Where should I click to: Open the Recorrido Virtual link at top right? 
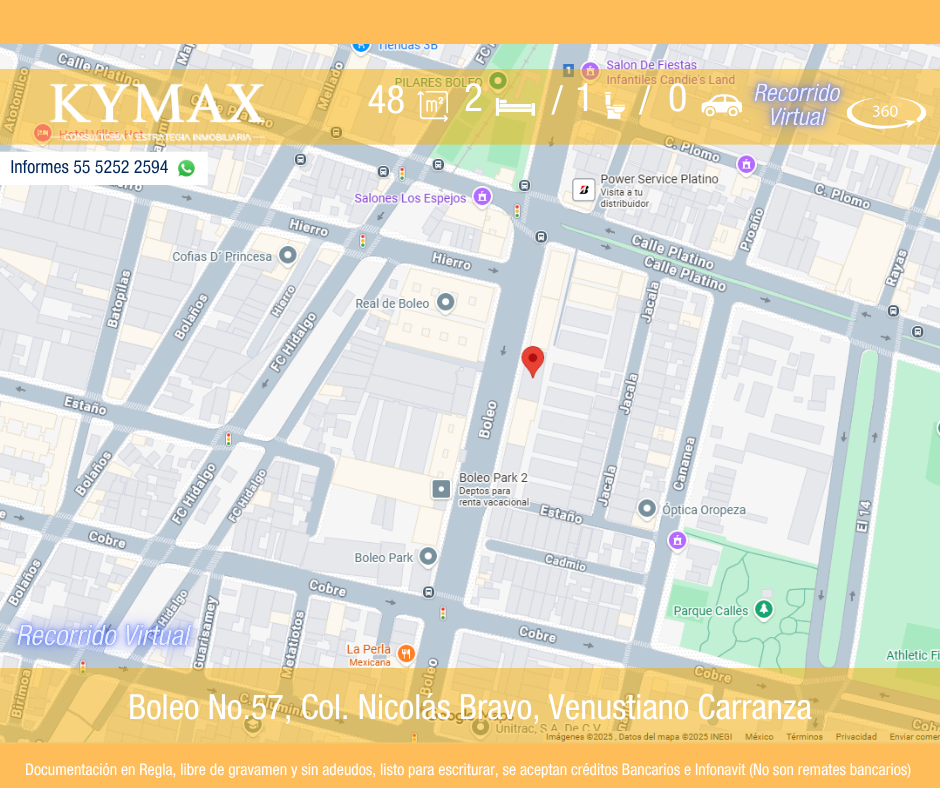pos(797,105)
